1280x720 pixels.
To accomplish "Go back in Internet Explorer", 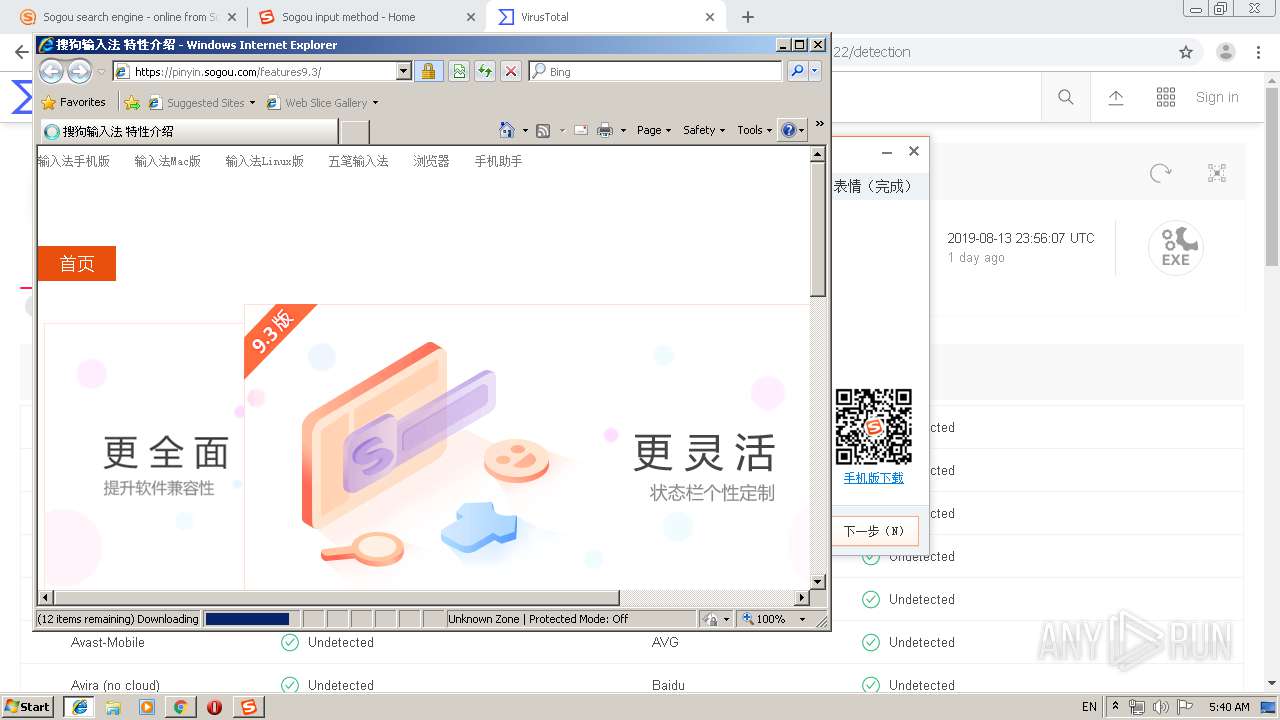I will [x=51, y=71].
